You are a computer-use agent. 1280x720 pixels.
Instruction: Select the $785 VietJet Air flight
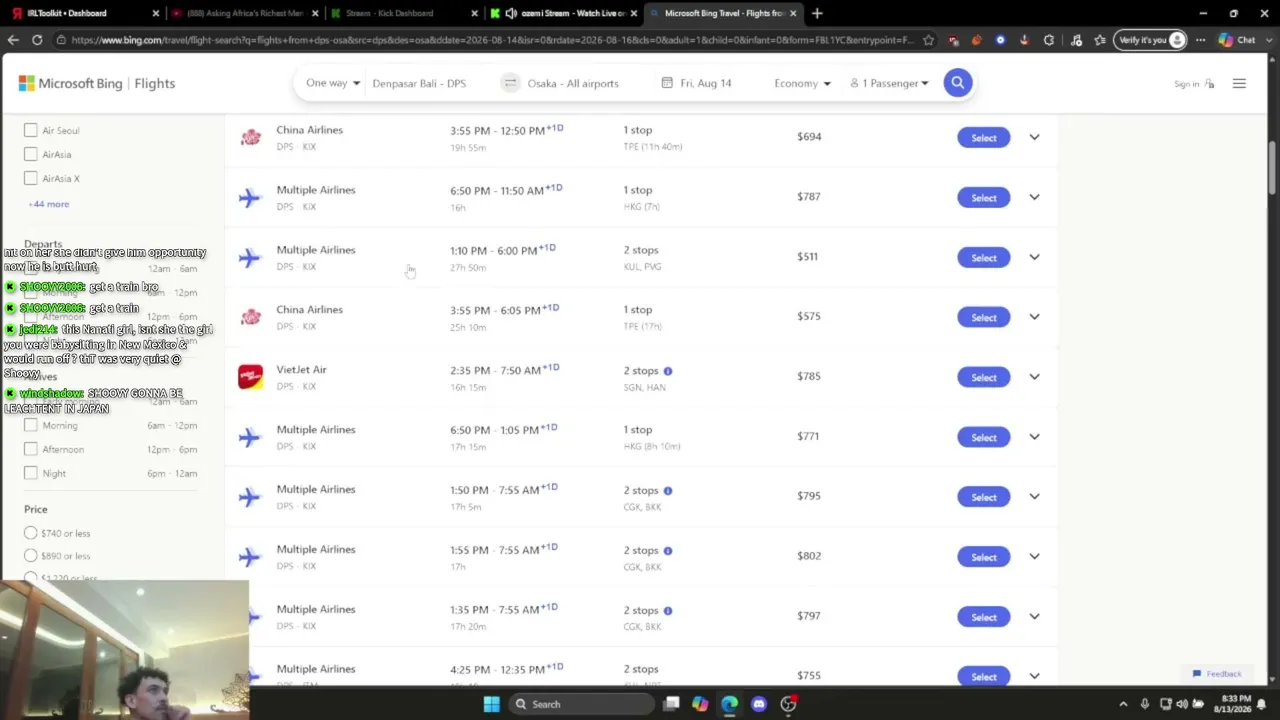point(984,378)
